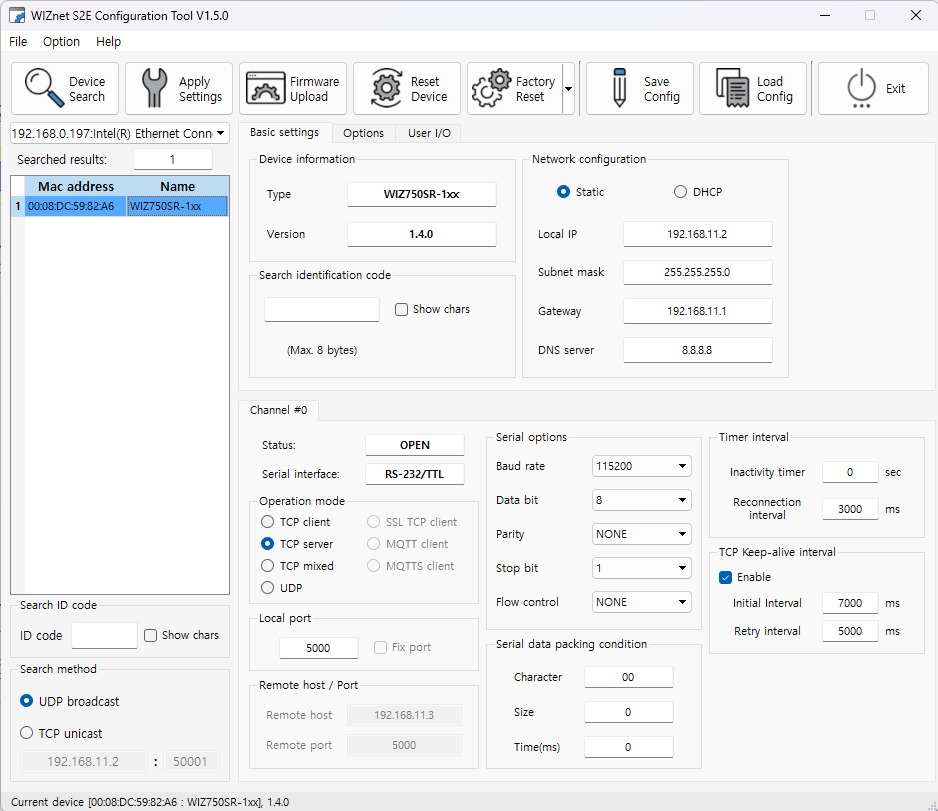Click the Name column header

pyautogui.click(x=177, y=187)
